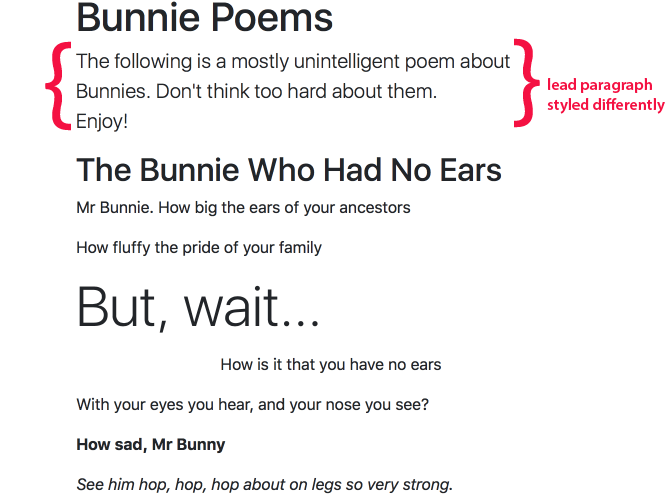Viewport: 668px width, 499px height.
Task: Click the red 'styled differently' annotation text
Action: pos(605,104)
